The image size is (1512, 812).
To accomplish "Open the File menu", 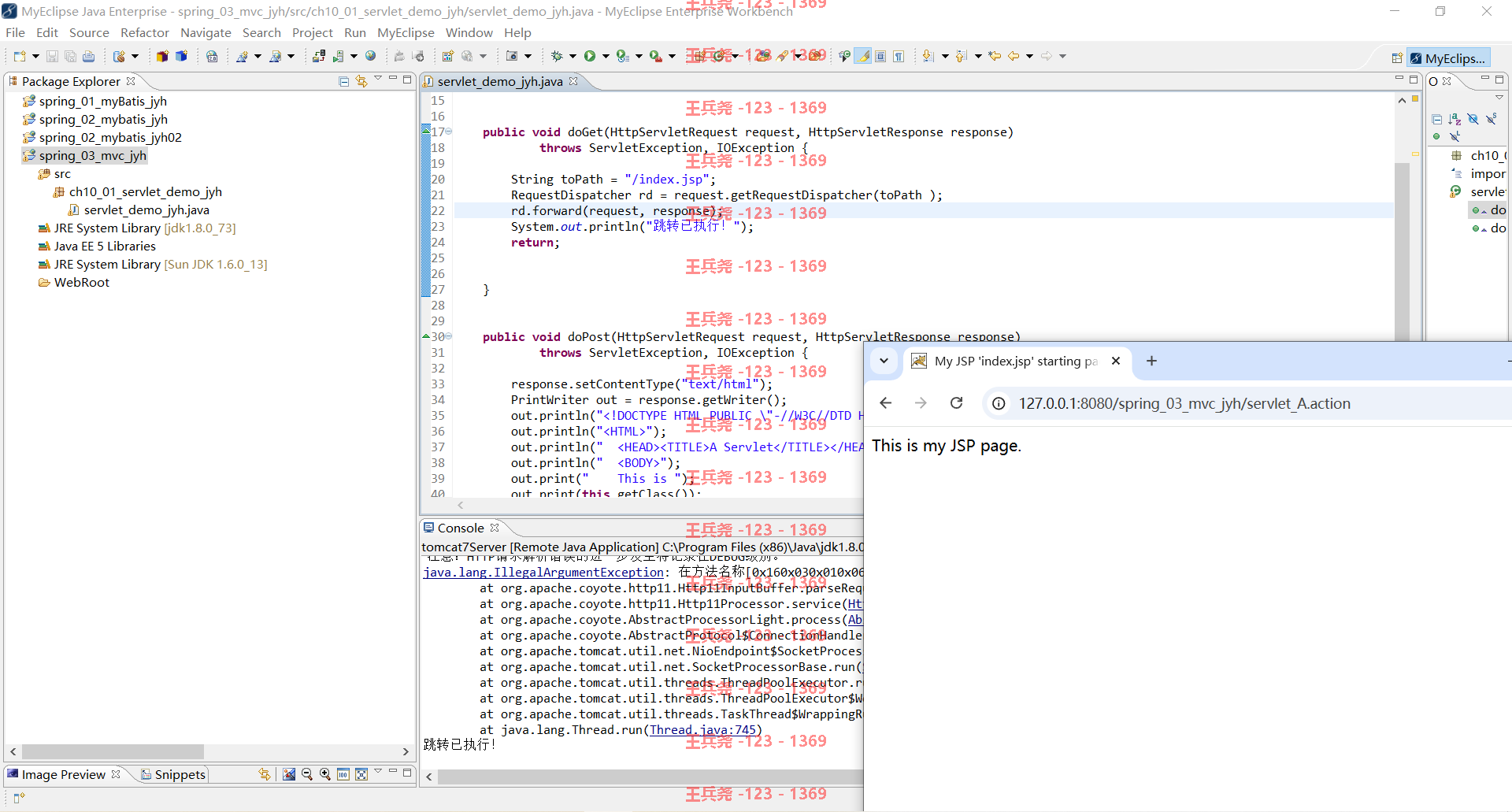I will coord(15,32).
